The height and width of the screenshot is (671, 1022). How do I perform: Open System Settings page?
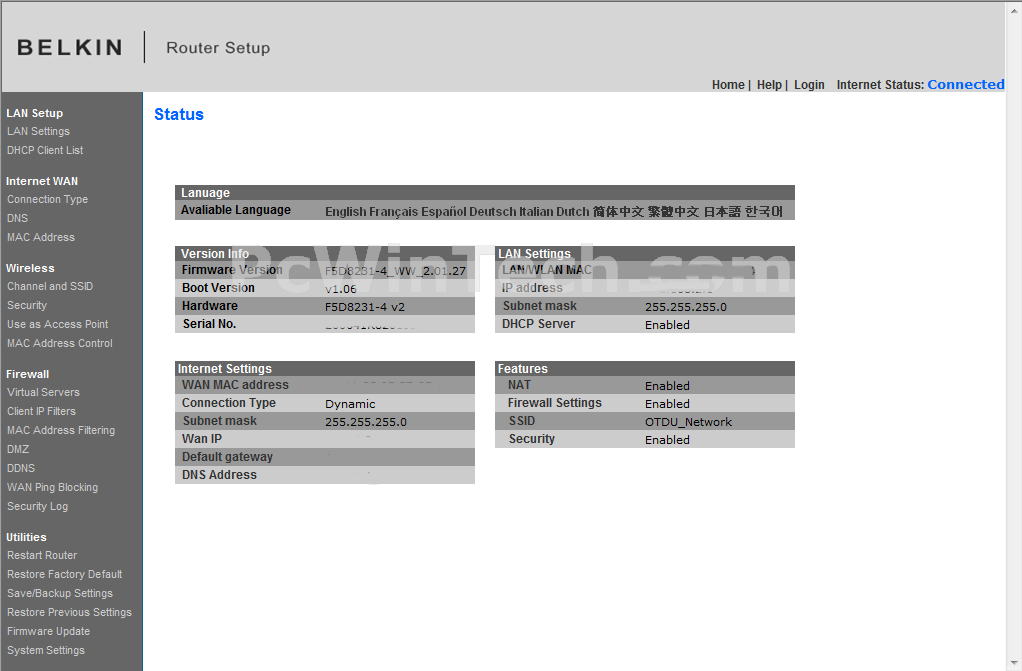click(46, 650)
